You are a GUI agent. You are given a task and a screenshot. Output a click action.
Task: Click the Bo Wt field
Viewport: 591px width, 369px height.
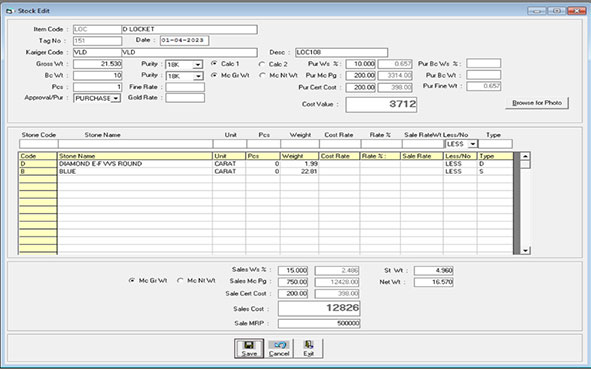(98, 75)
